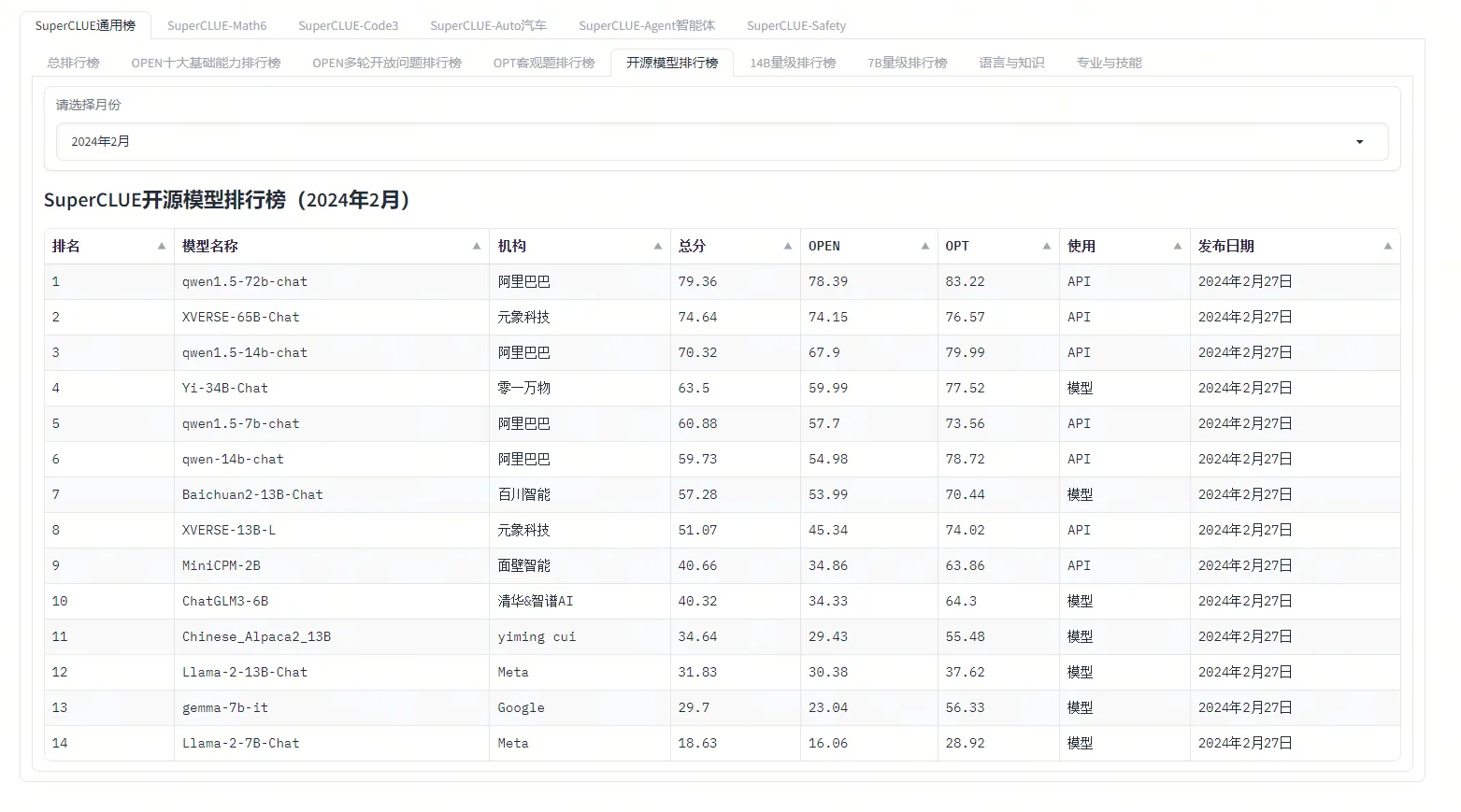This screenshot has width=1461, height=812.
Task: Sort by OPEN column arrow
Action: pos(925,246)
